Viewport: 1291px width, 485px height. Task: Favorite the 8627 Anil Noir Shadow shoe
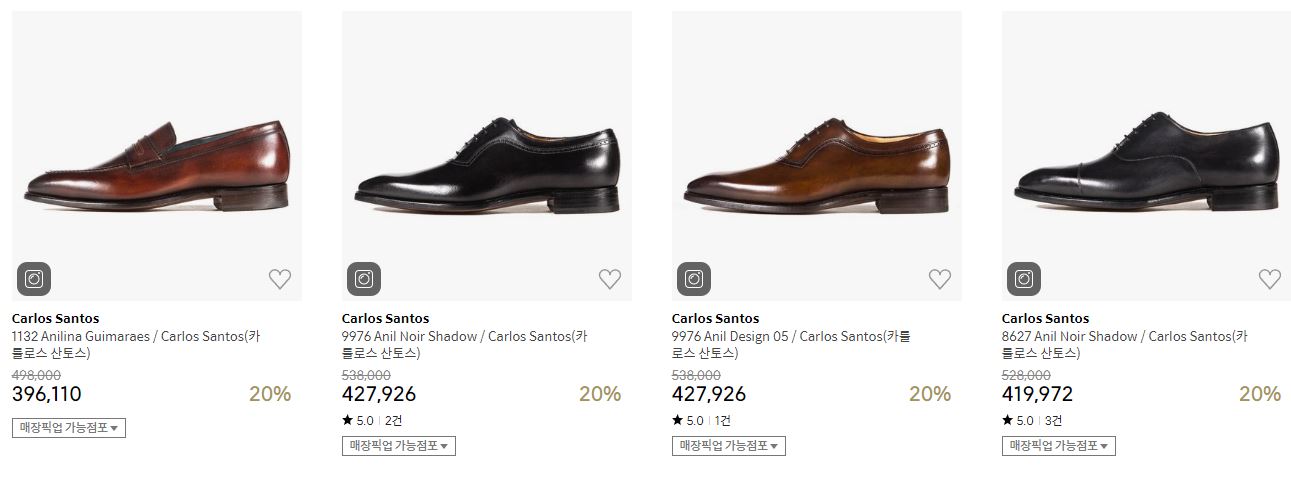pos(1270,280)
